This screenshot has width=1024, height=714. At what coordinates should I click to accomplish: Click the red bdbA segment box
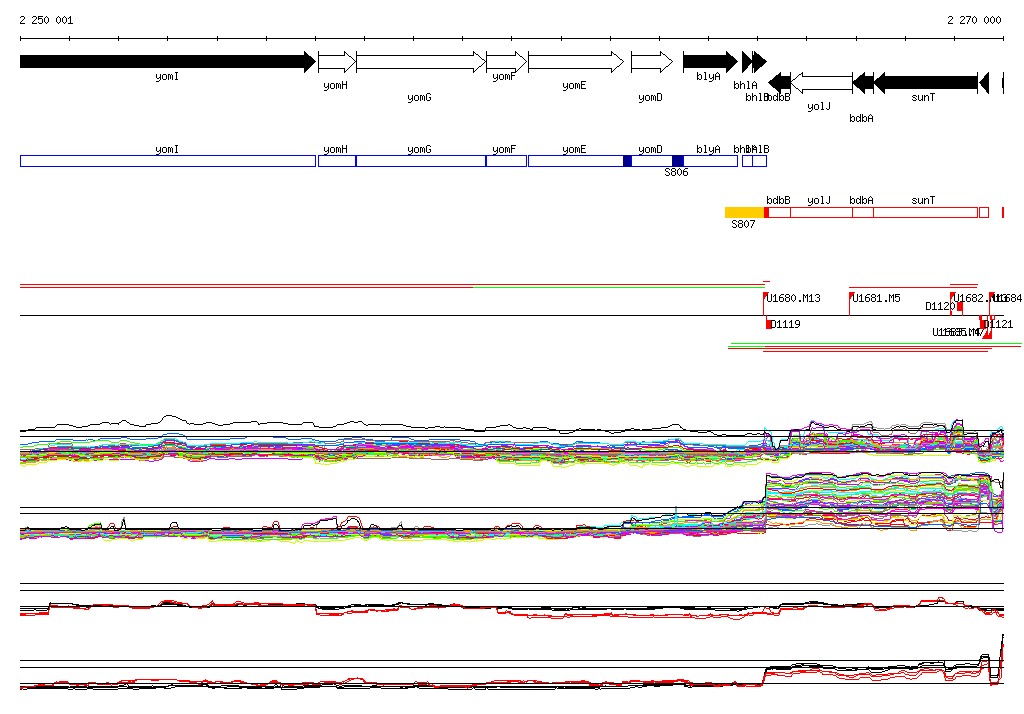(863, 212)
